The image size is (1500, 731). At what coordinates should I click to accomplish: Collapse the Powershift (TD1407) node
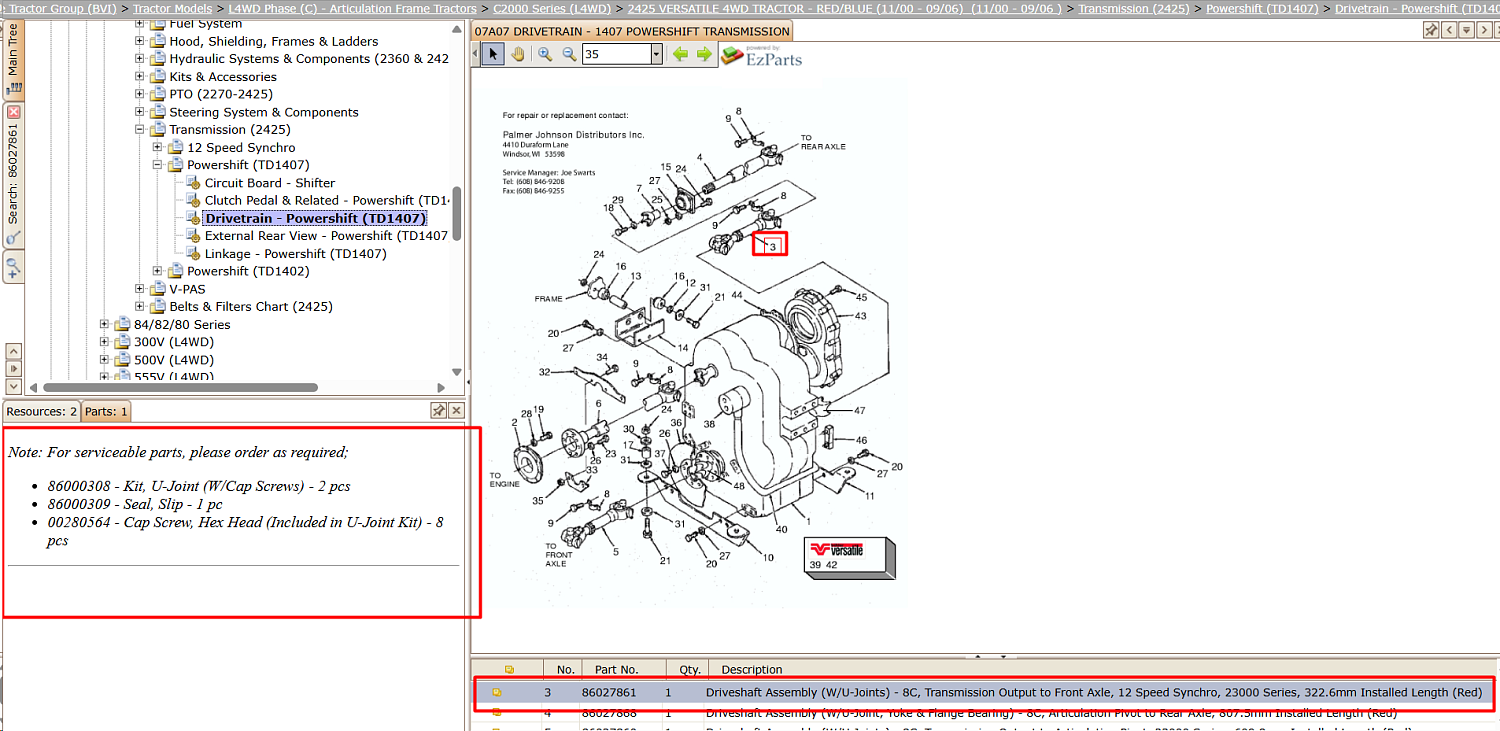pyautogui.click(x=158, y=165)
